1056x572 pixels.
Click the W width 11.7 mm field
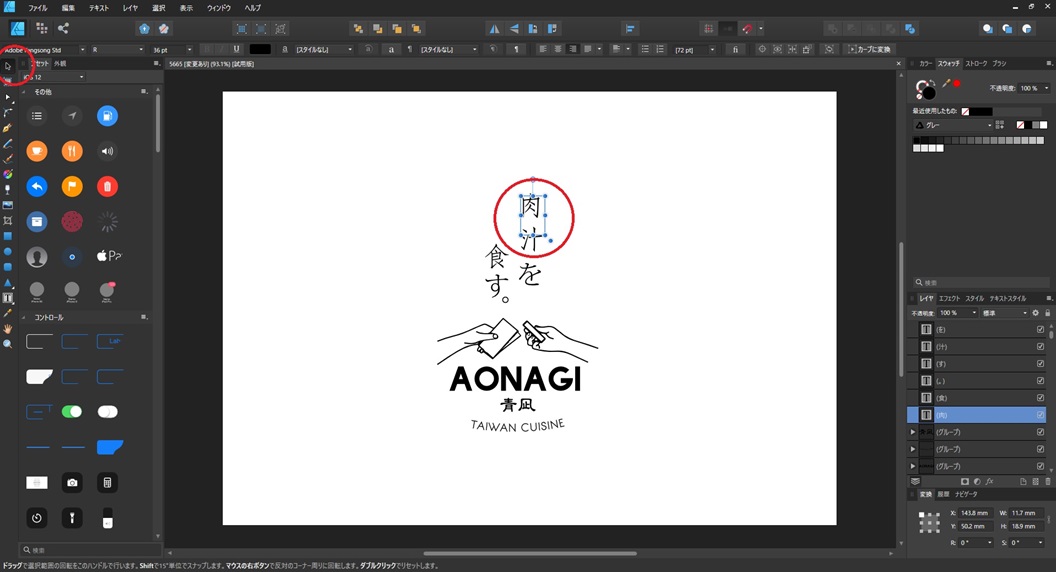(1024, 513)
